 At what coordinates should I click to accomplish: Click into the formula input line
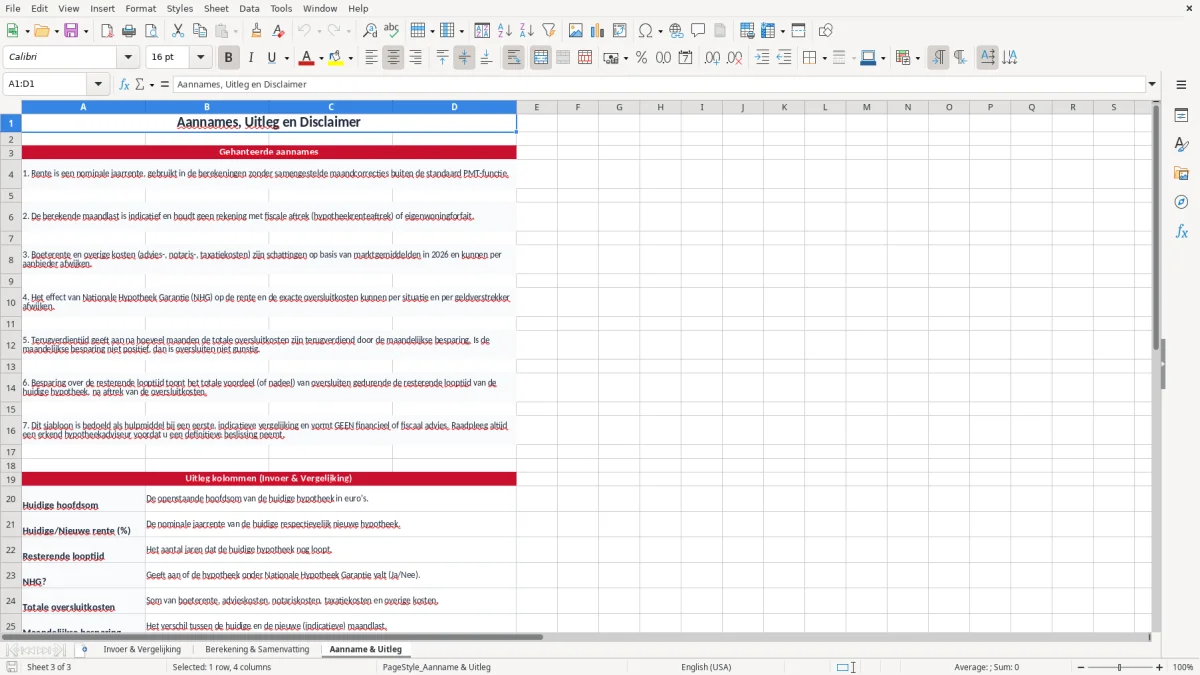[x=658, y=85]
